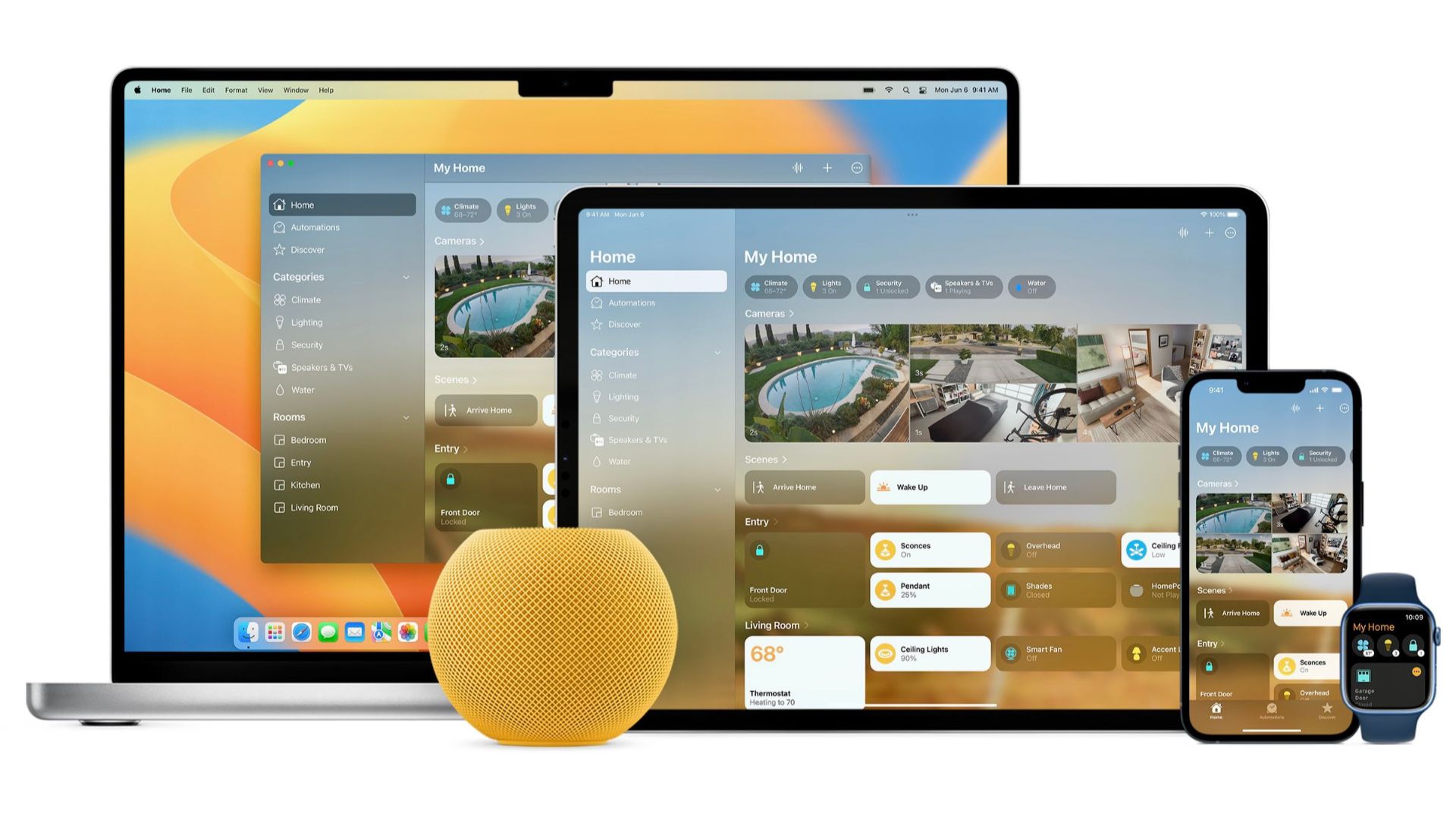The image size is (1456, 820).
Task: Click the Discover menu item
Action: click(x=308, y=249)
